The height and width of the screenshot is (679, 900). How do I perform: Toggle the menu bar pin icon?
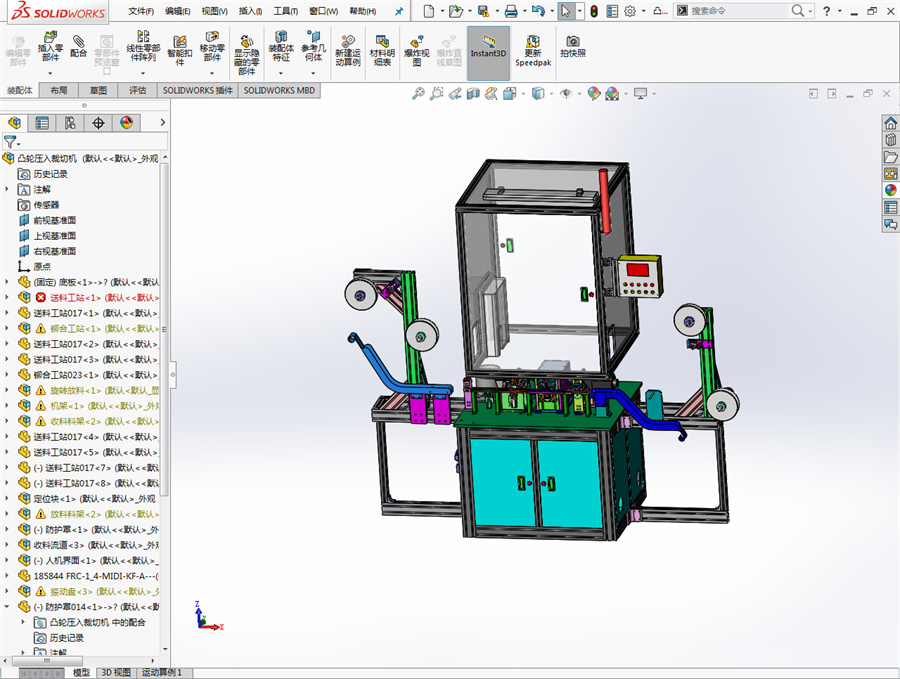click(x=399, y=11)
